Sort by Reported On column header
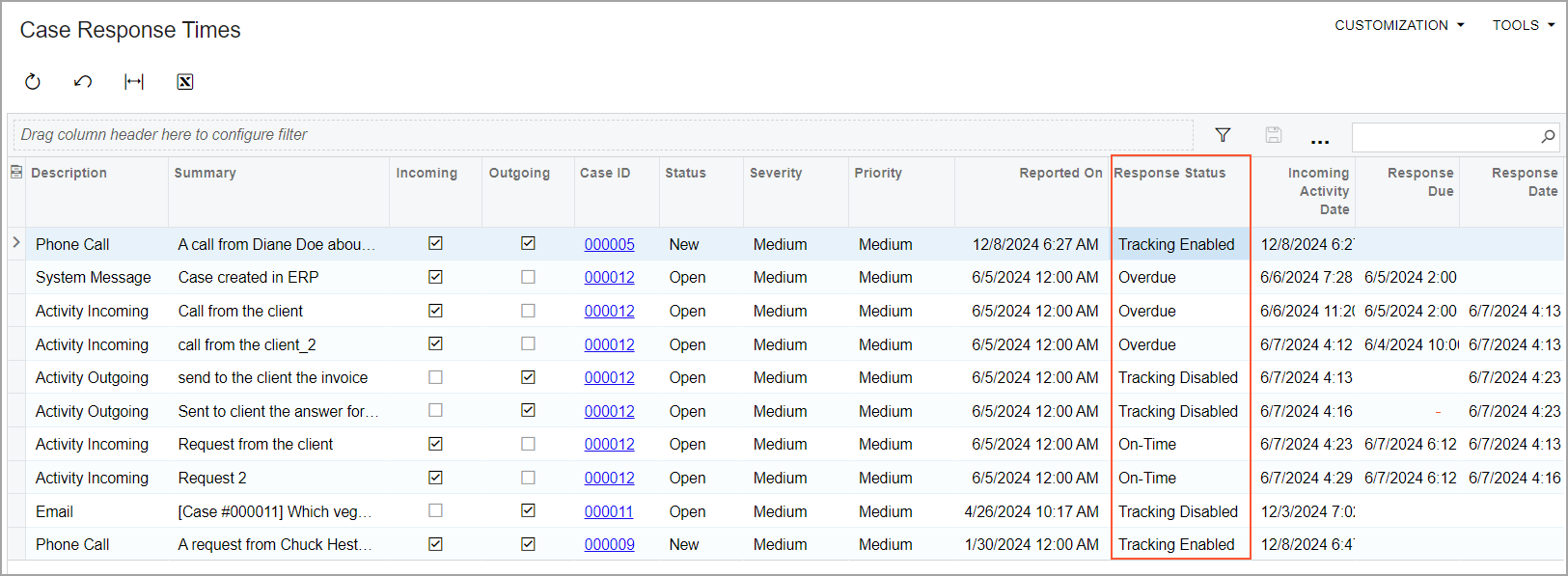This screenshot has width=1568, height=576. 1059,173
